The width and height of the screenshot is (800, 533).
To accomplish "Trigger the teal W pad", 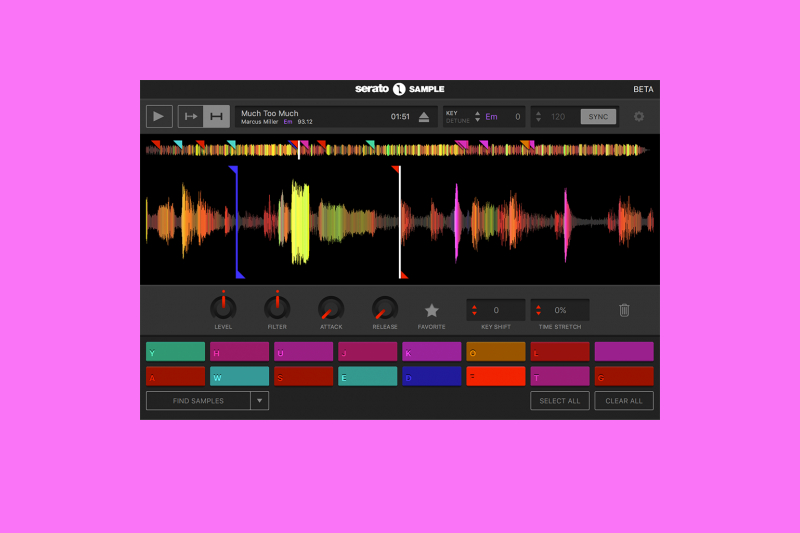I will pyautogui.click(x=239, y=376).
